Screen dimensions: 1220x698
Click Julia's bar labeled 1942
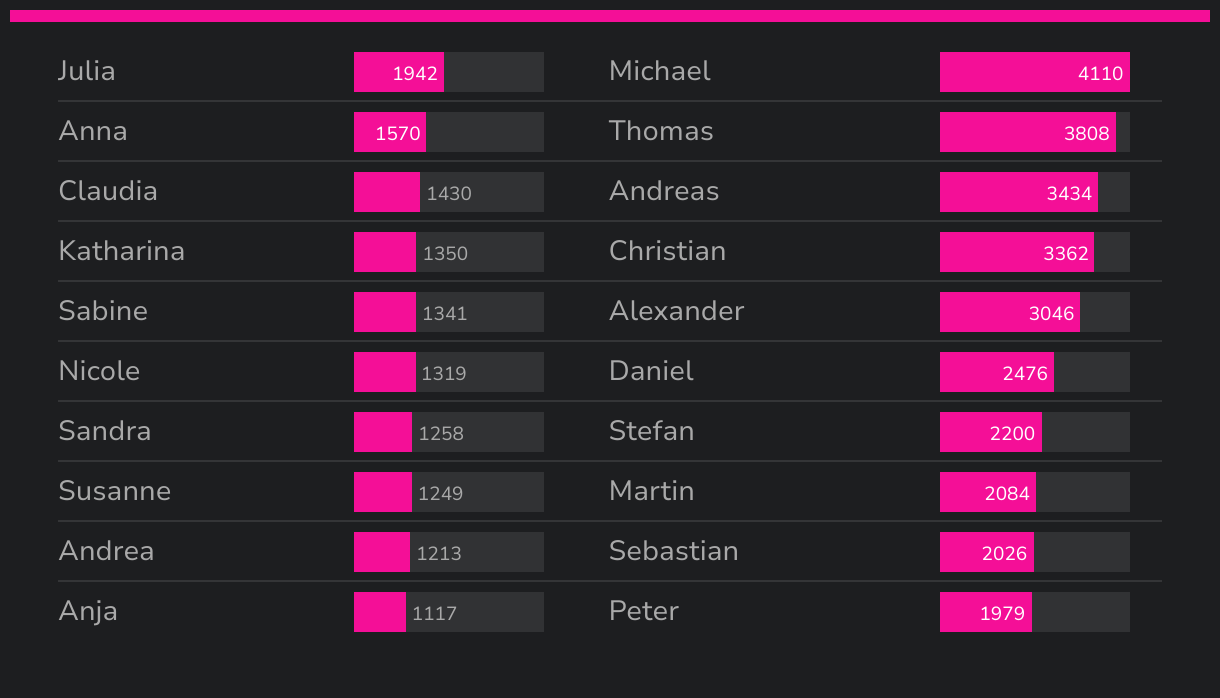(x=399, y=72)
